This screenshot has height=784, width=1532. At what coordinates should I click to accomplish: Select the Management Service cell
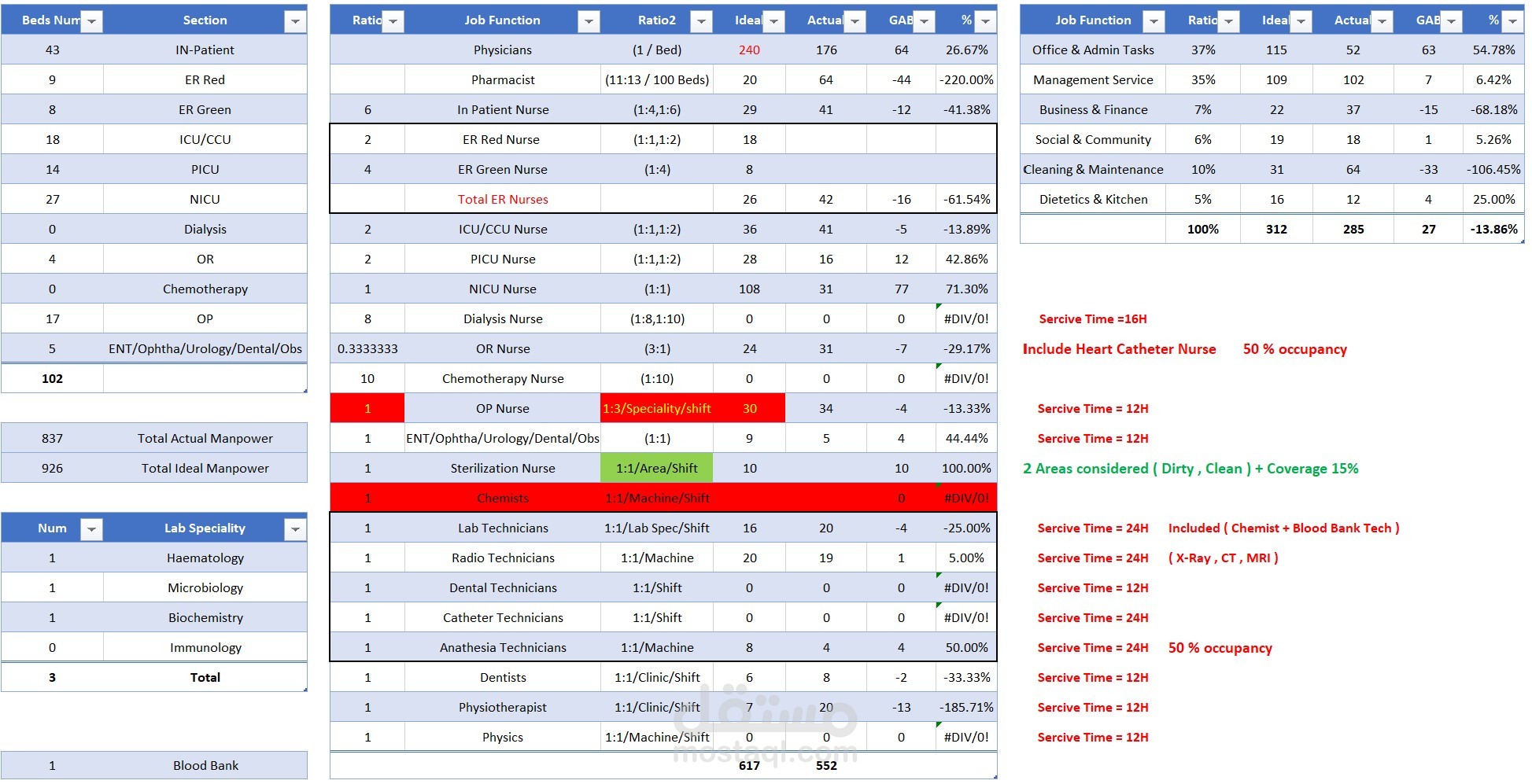point(1093,79)
